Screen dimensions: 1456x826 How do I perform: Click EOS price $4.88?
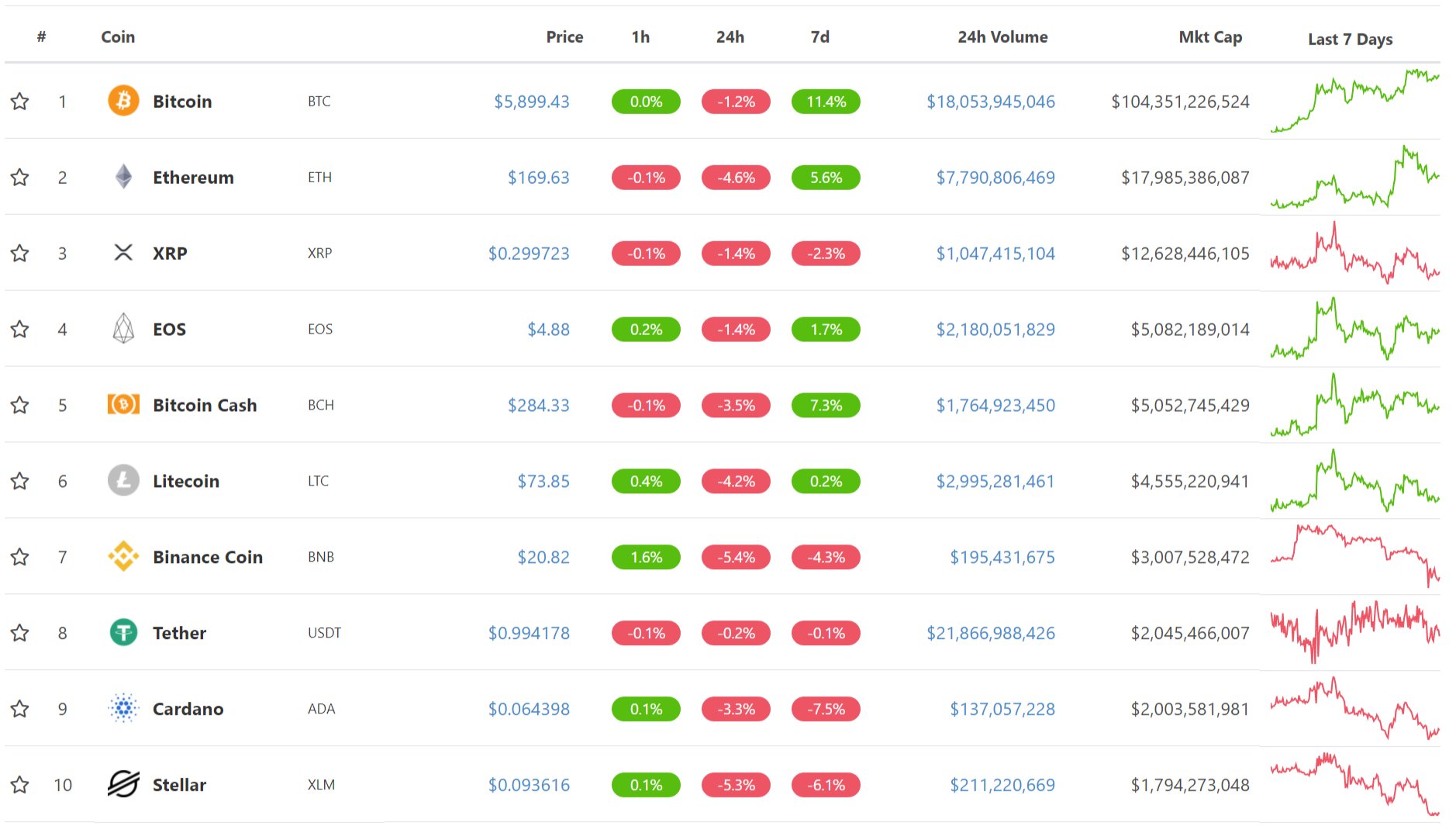(x=548, y=330)
